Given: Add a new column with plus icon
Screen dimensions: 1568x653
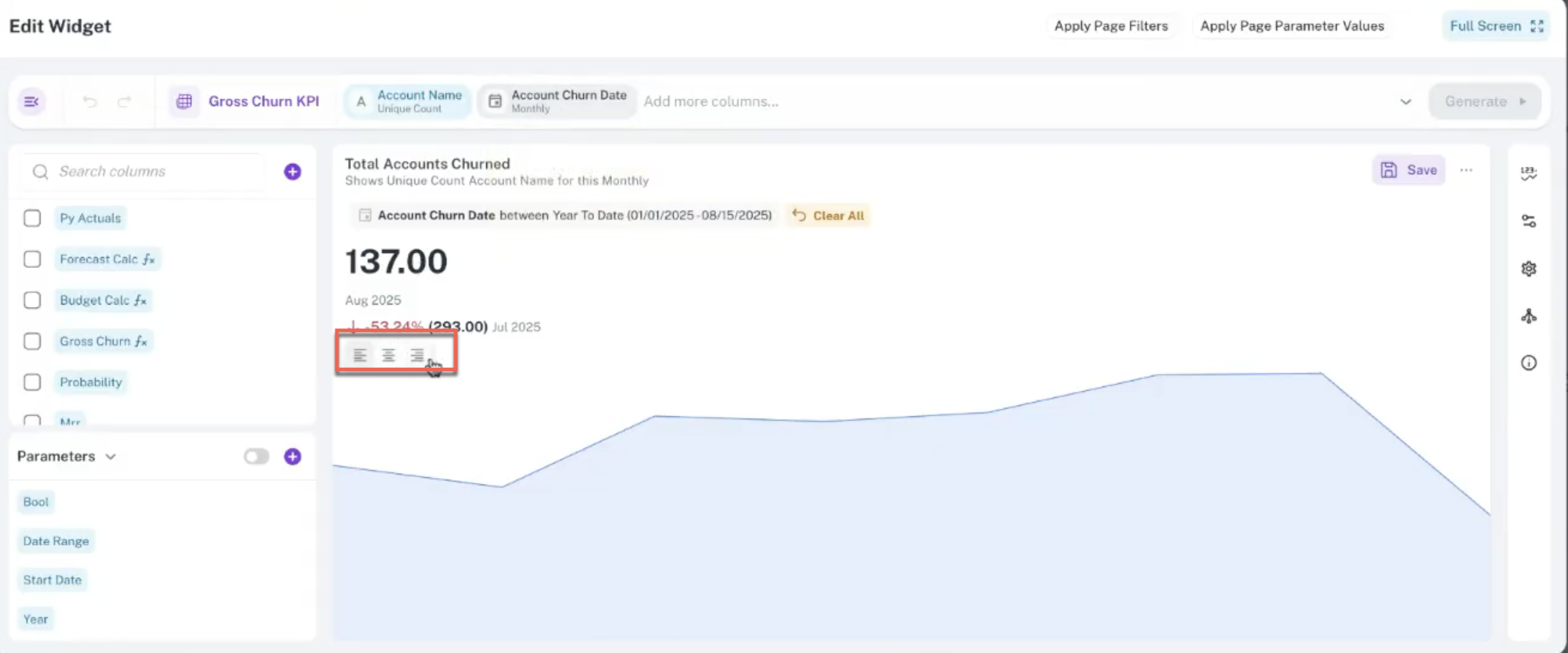Looking at the screenshot, I should click(292, 172).
